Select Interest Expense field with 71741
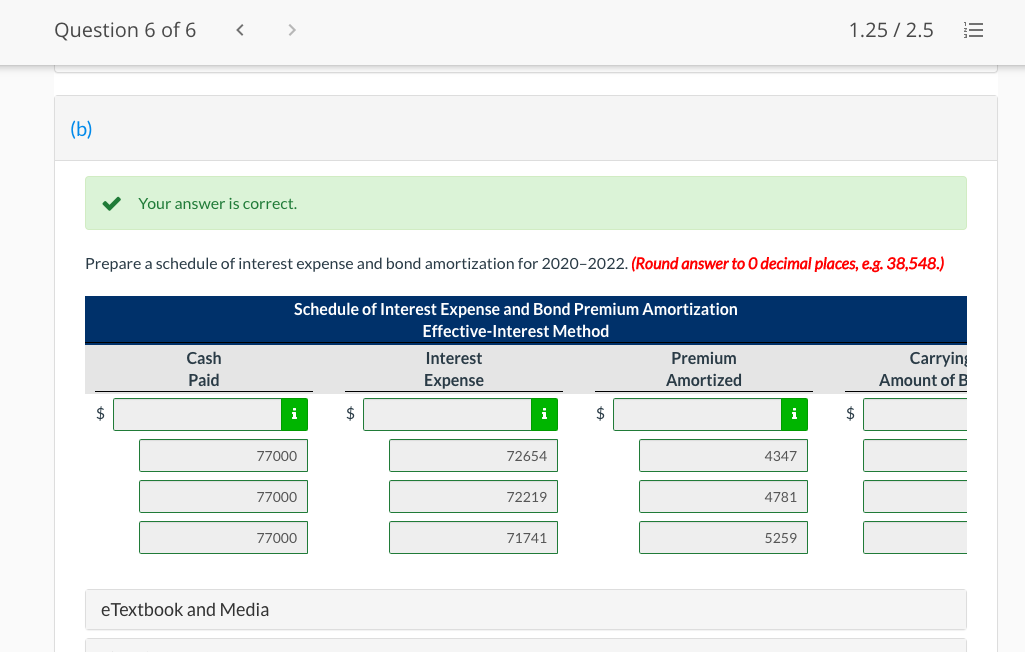Screen dimensions: 1025x652 [473, 538]
